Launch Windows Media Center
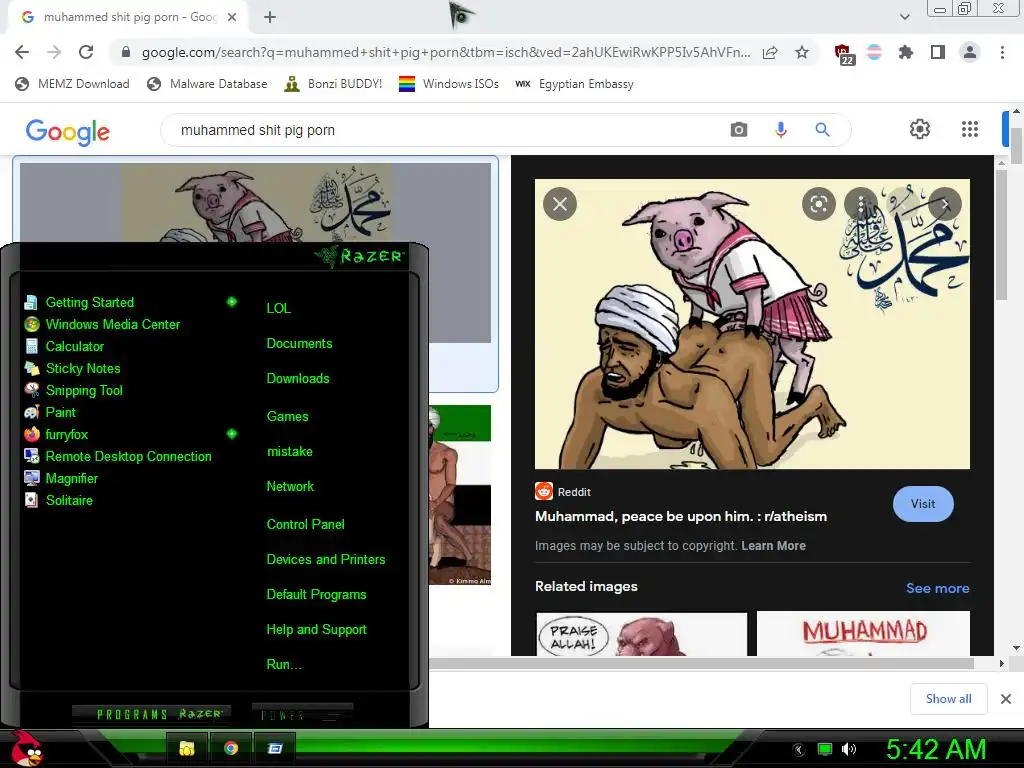1024x768 pixels. click(102, 325)
